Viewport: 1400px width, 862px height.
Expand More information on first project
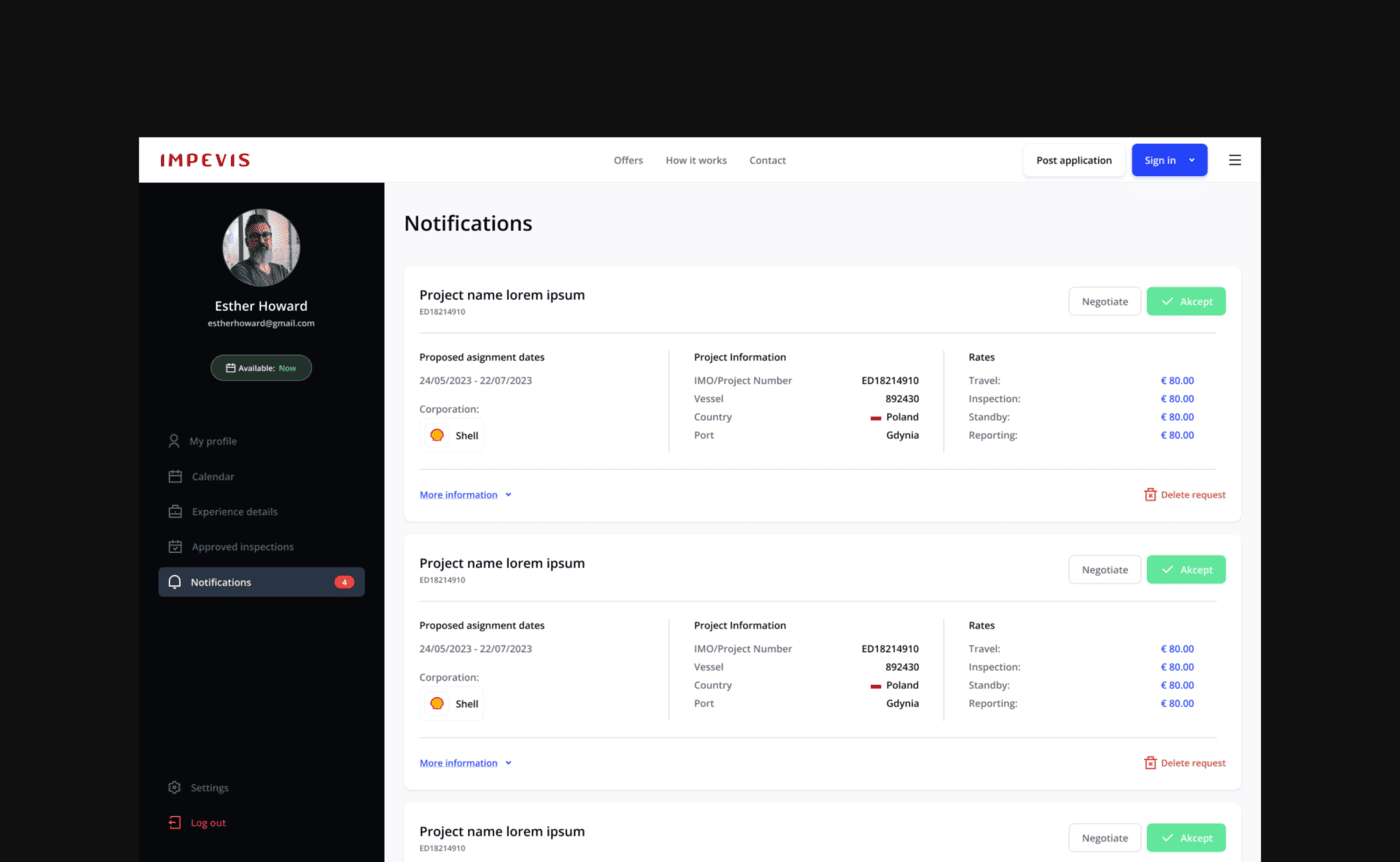[x=466, y=495]
